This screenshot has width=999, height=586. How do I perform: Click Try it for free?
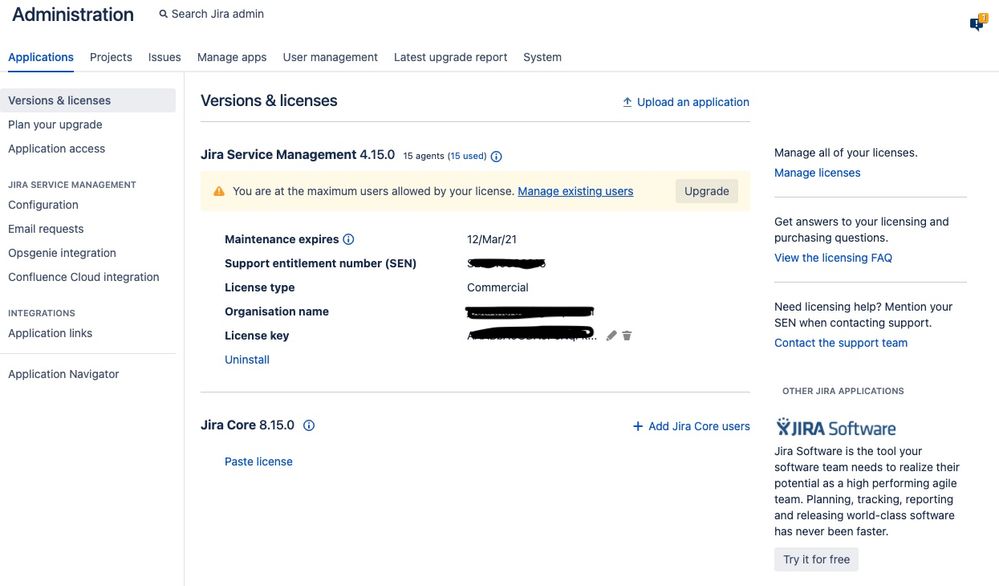[x=815, y=559]
